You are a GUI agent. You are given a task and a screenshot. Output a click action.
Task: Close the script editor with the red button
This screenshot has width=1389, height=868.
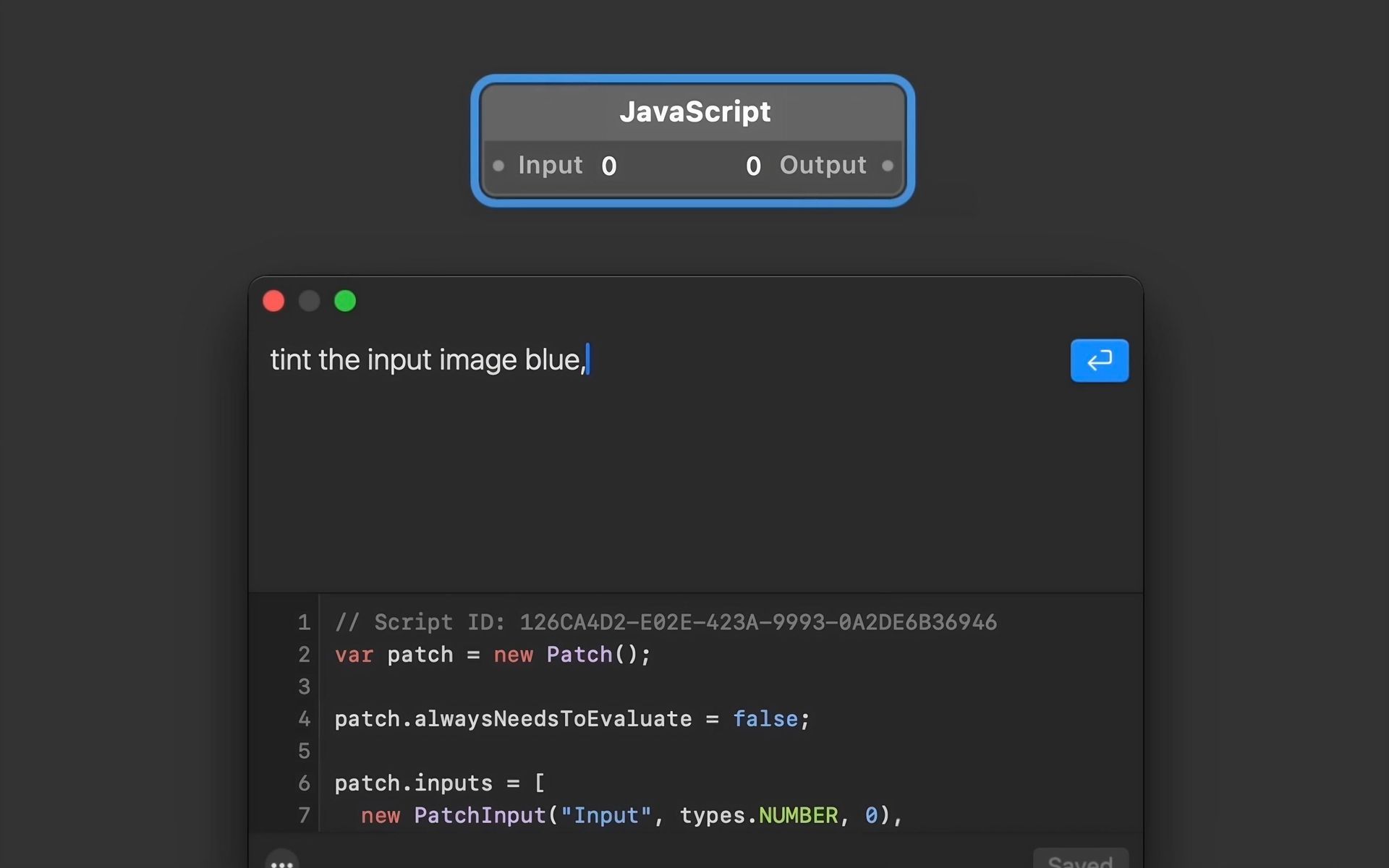coord(273,301)
